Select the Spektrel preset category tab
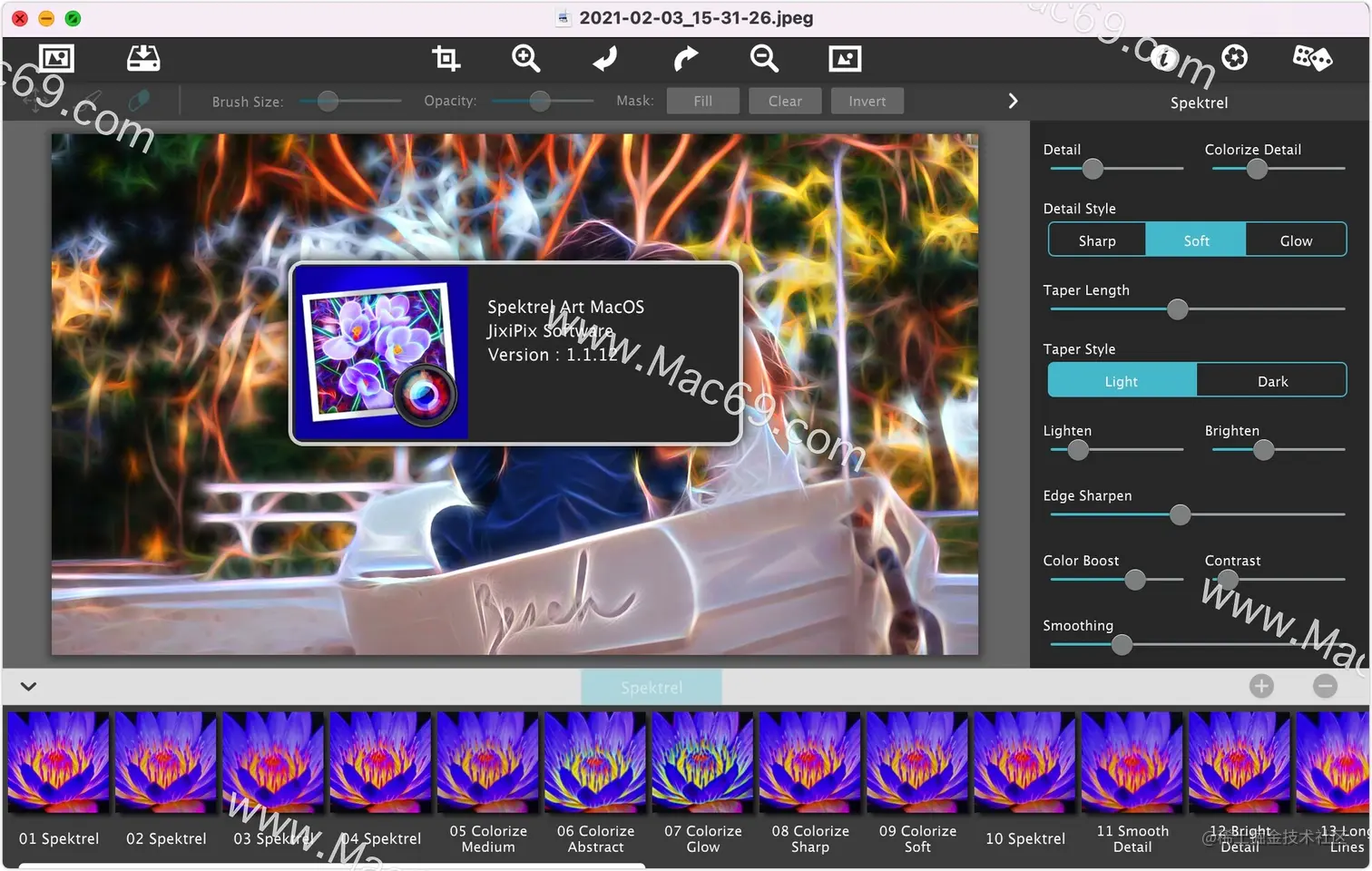The image size is (1372, 871). [x=652, y=687]
